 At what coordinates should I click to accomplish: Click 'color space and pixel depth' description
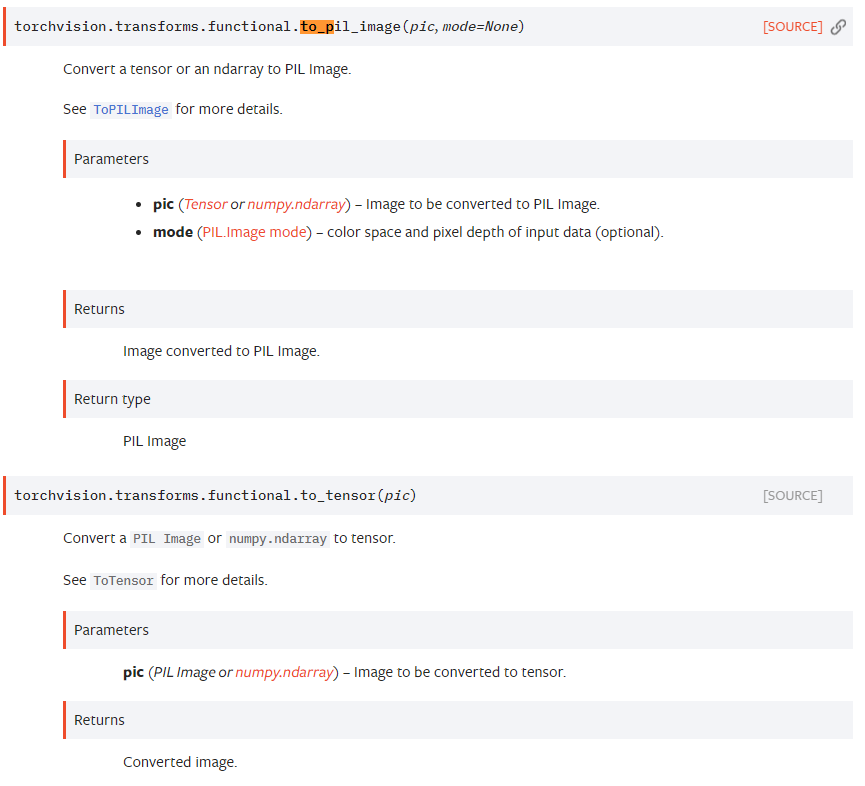(x=495, y=232)
